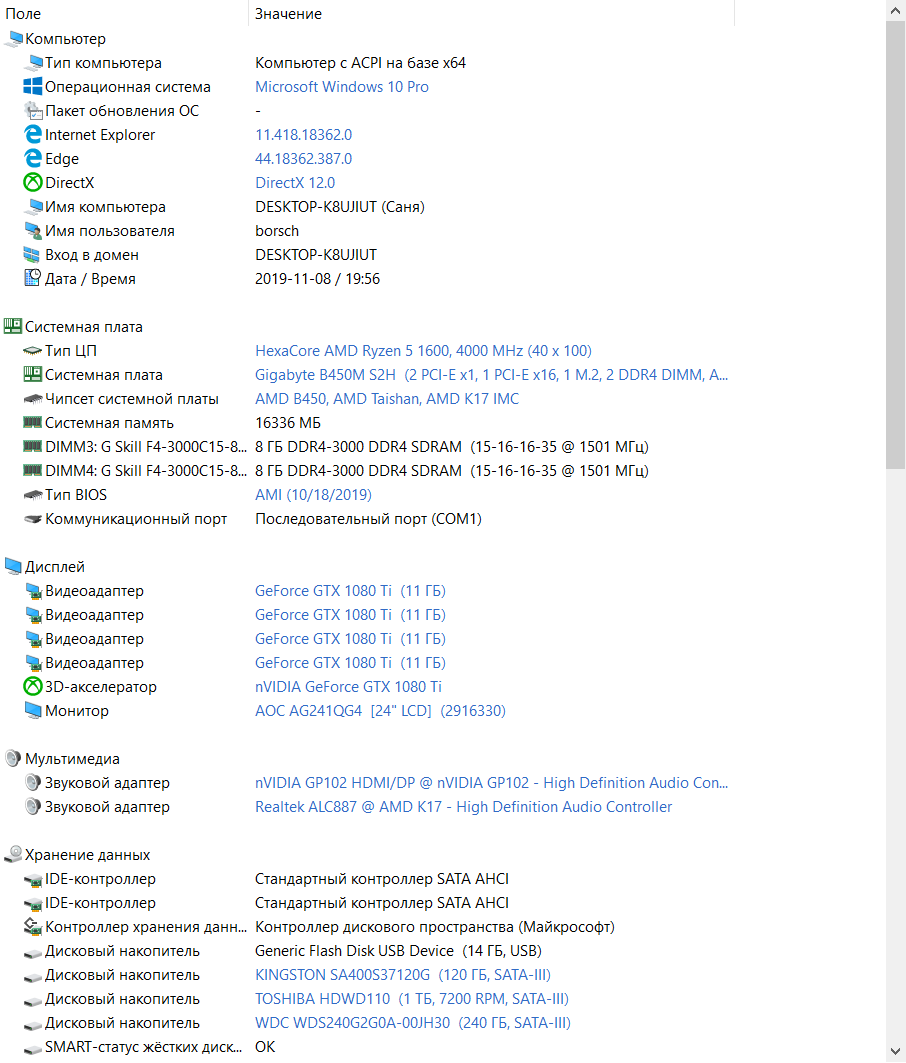Open the Microsoft Windows 10 Pro link
The height and width of the screenshot is (1063, 906).
tap(342, 87)
